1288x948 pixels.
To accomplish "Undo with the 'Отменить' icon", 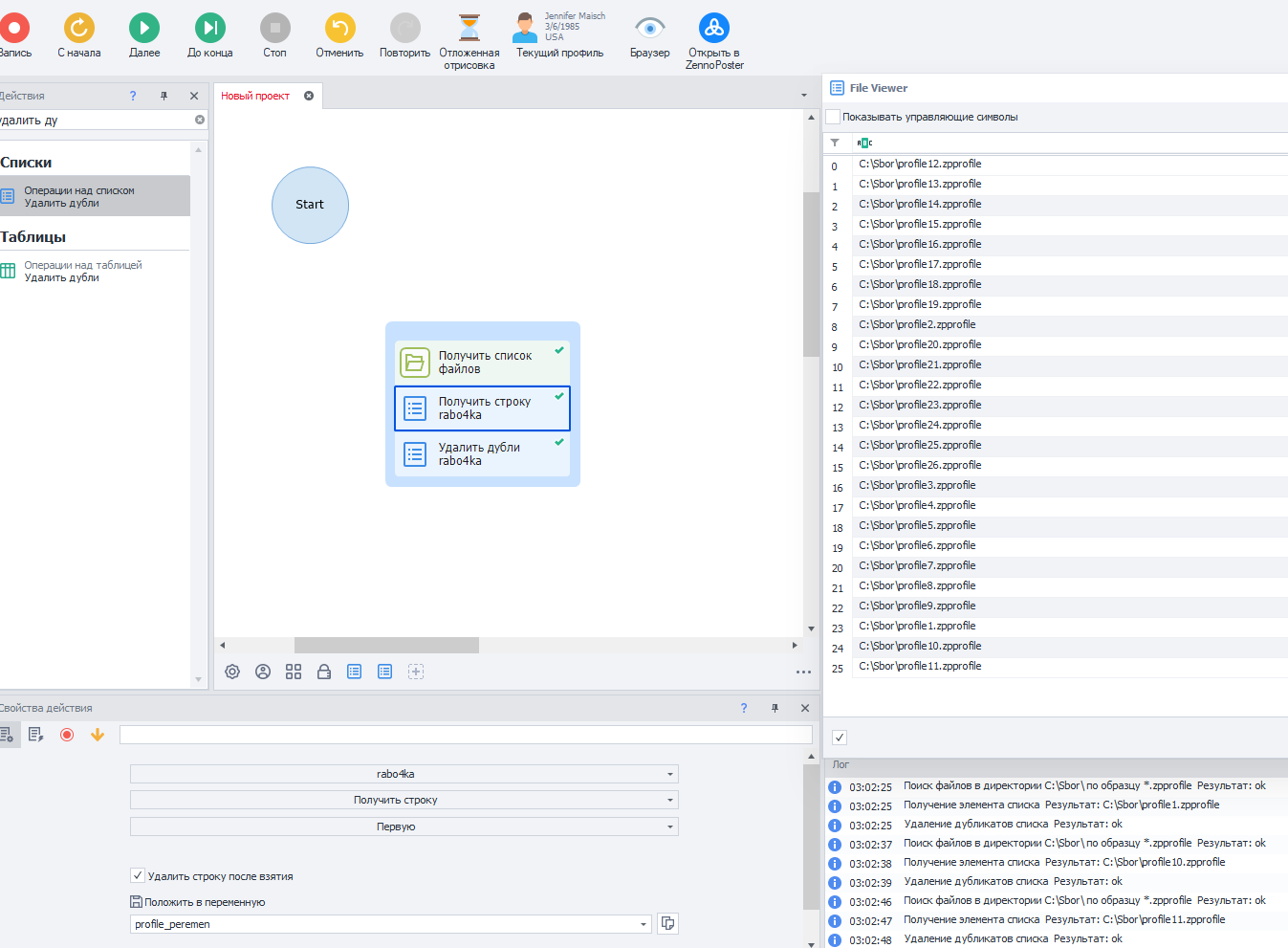I will pos(339,29).
